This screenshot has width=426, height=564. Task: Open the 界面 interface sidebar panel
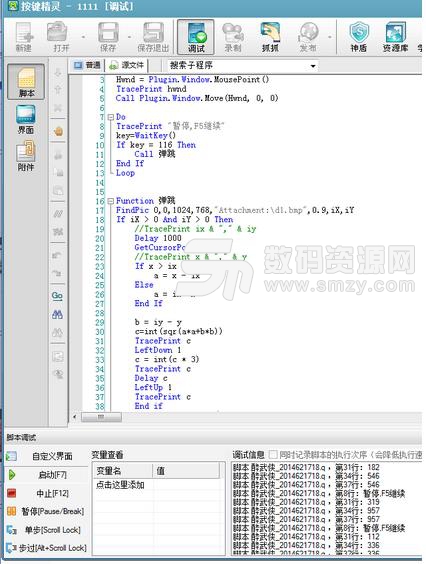coord(26,120)
